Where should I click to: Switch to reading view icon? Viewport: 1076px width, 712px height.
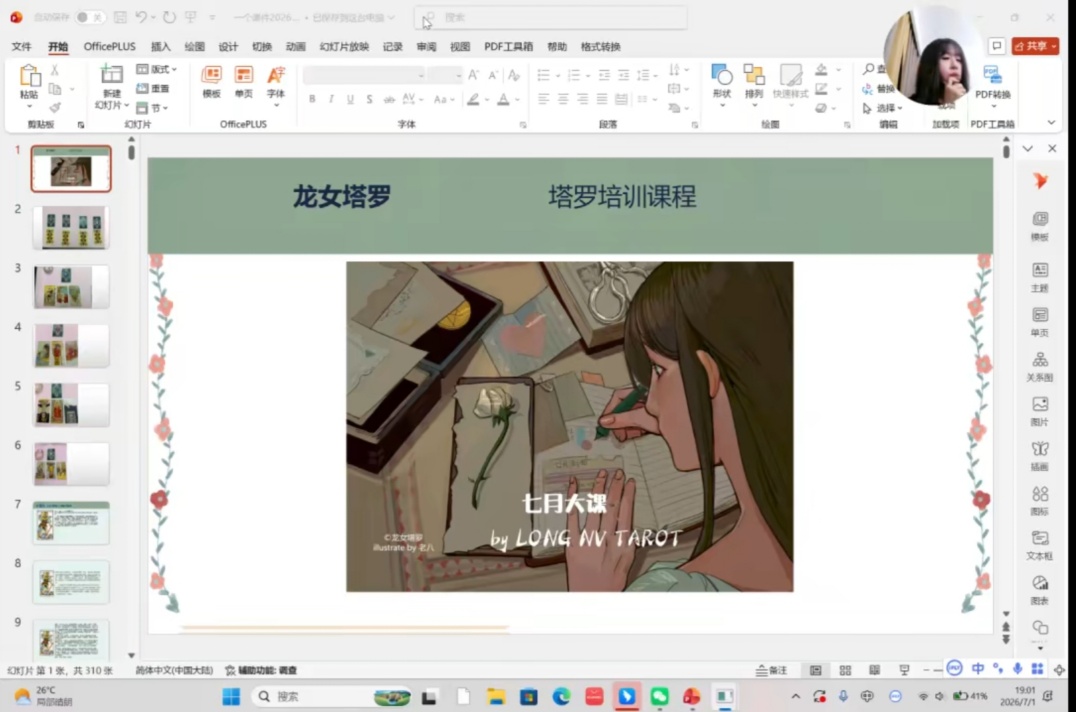pos(874,670)
